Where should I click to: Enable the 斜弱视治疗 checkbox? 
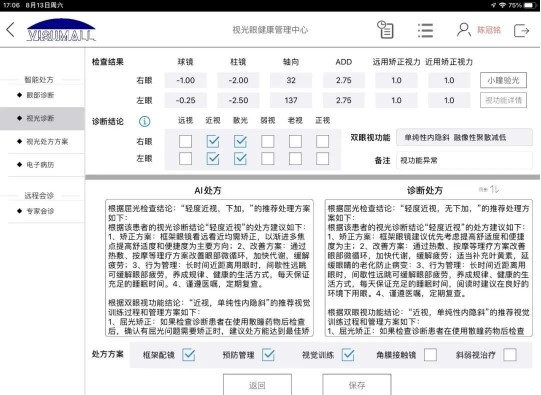[x=510, y=355]
